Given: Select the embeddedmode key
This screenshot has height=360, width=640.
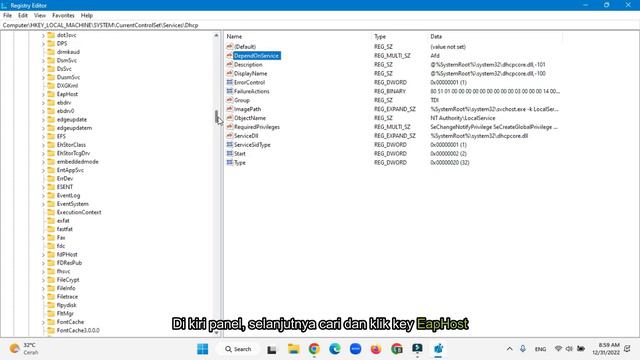Looking at the screenshot, I should click(78, 162).
